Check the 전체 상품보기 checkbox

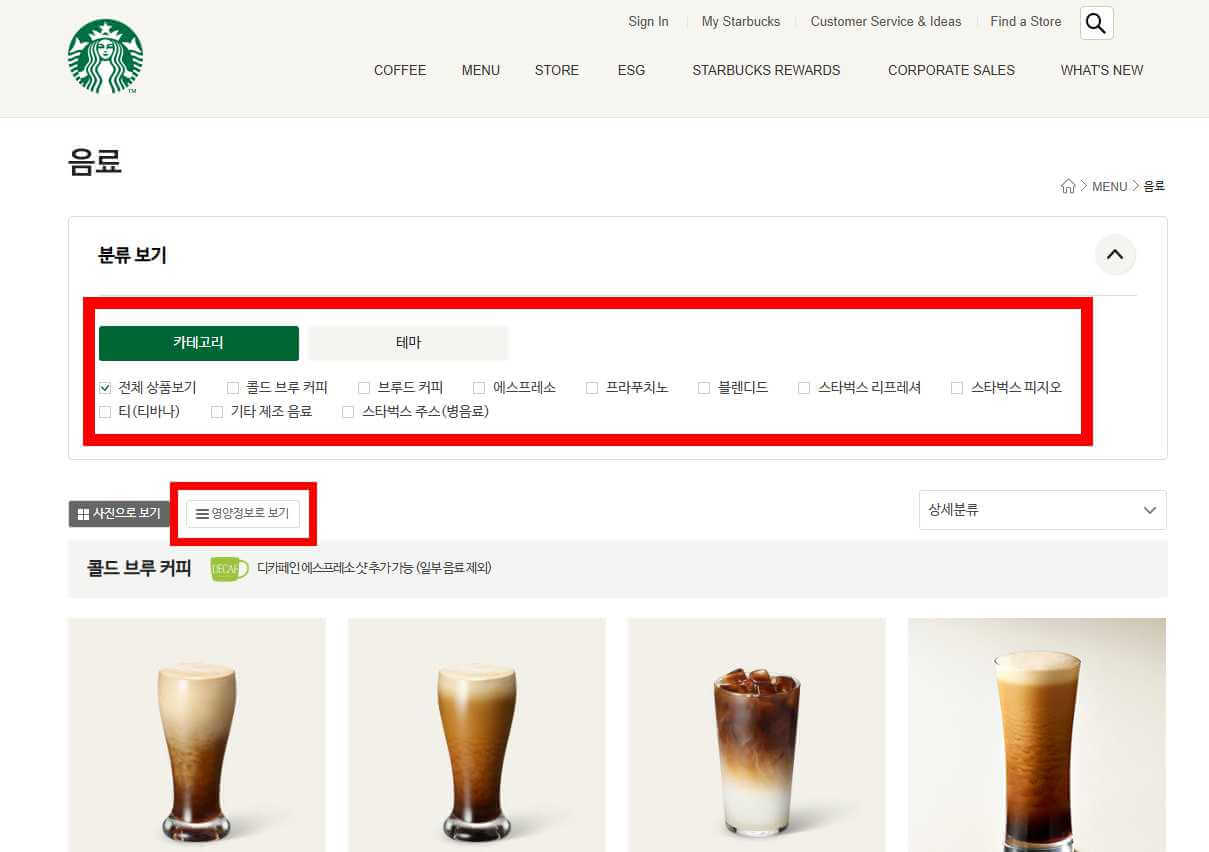(105, 387)
